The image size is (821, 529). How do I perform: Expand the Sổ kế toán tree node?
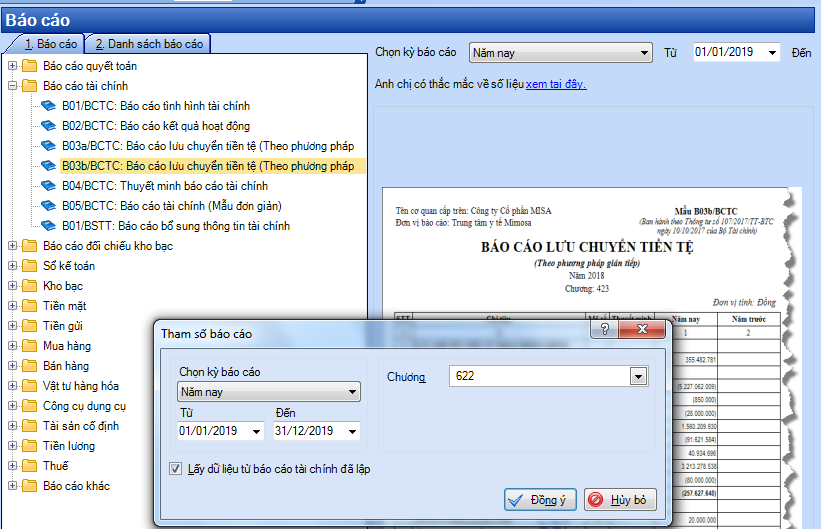[x=12, y=266]
